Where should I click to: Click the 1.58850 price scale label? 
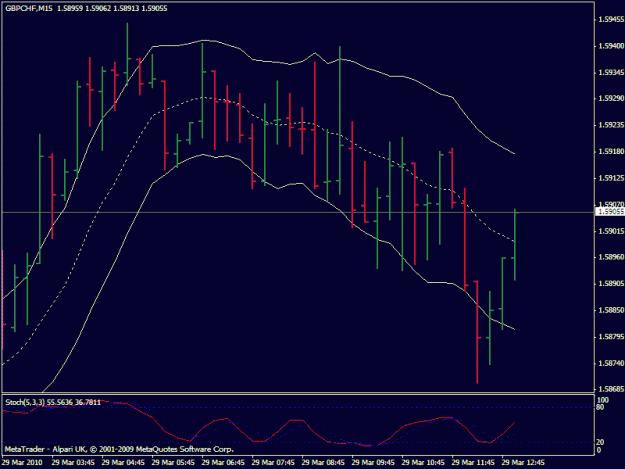611,310
